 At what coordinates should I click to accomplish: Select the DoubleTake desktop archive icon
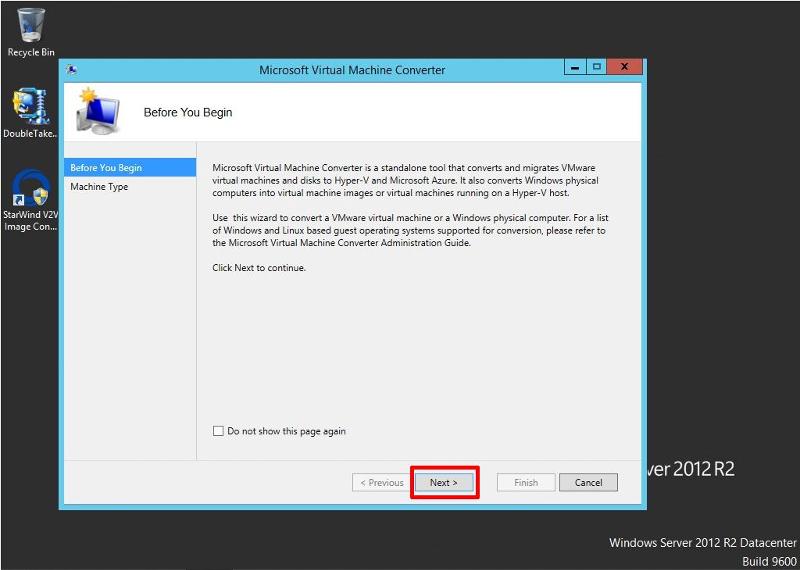click(31, 113)
